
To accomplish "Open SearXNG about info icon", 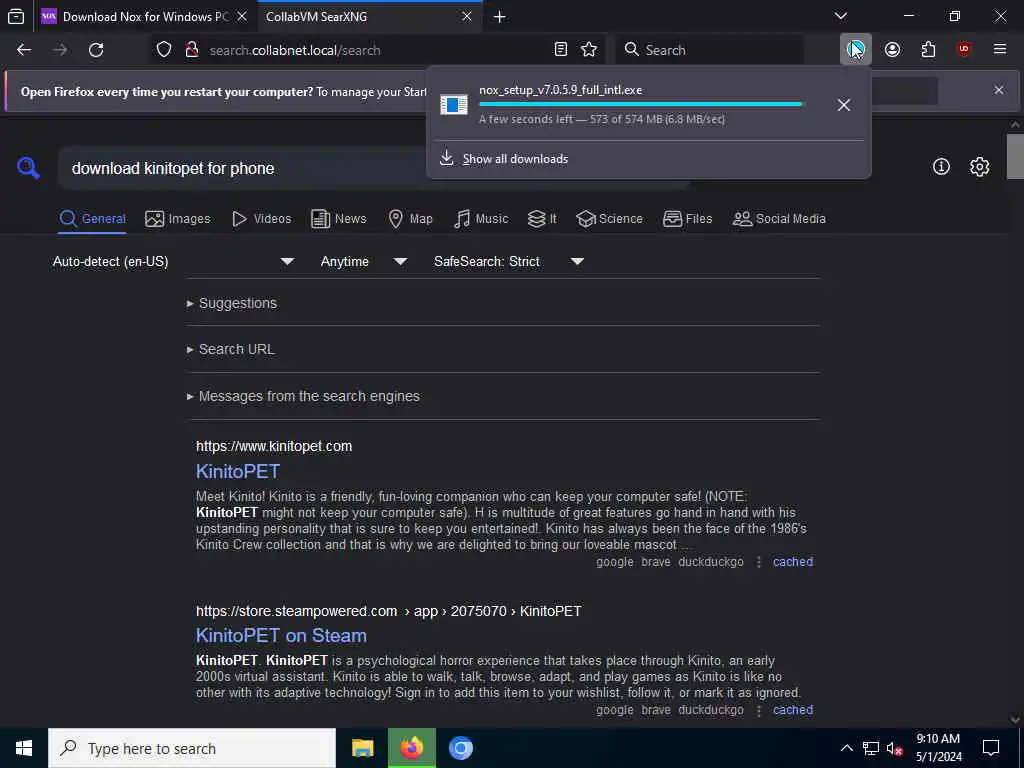I will (x=941, y=167).
